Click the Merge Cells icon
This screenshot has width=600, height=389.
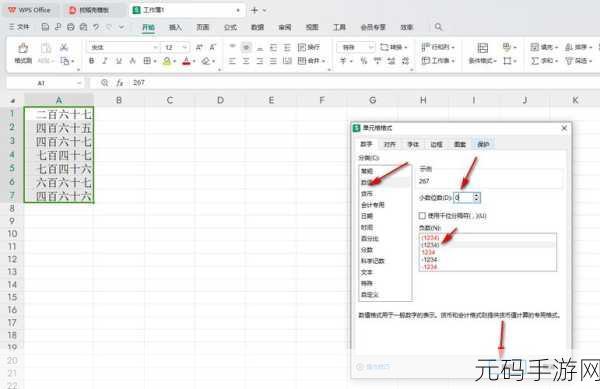click(302, 61)
